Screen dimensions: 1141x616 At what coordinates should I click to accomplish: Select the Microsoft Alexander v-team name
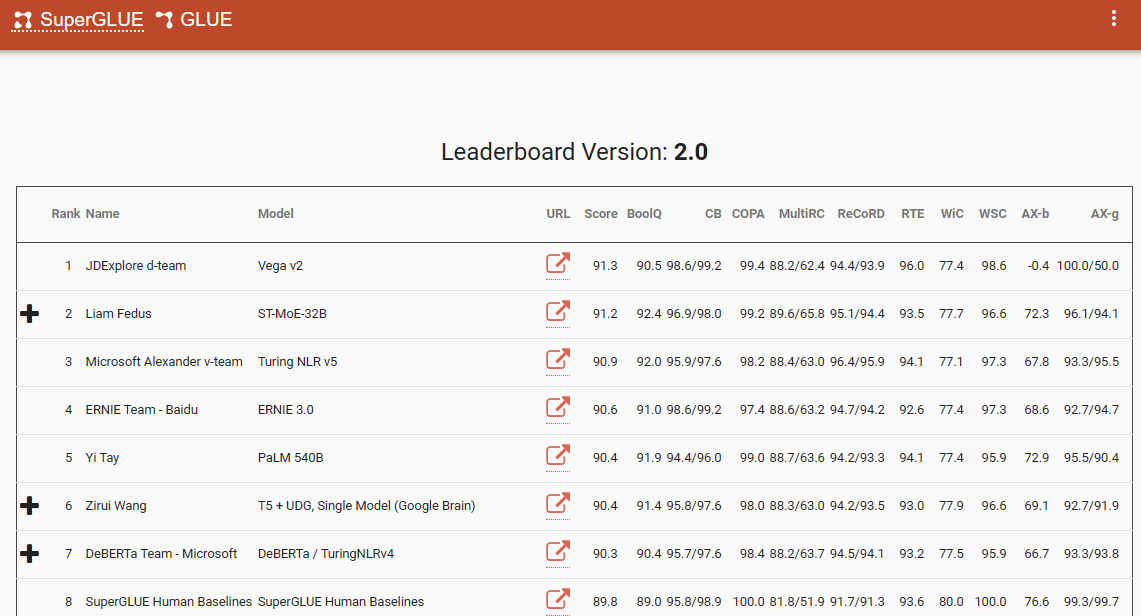pos(164,361)
